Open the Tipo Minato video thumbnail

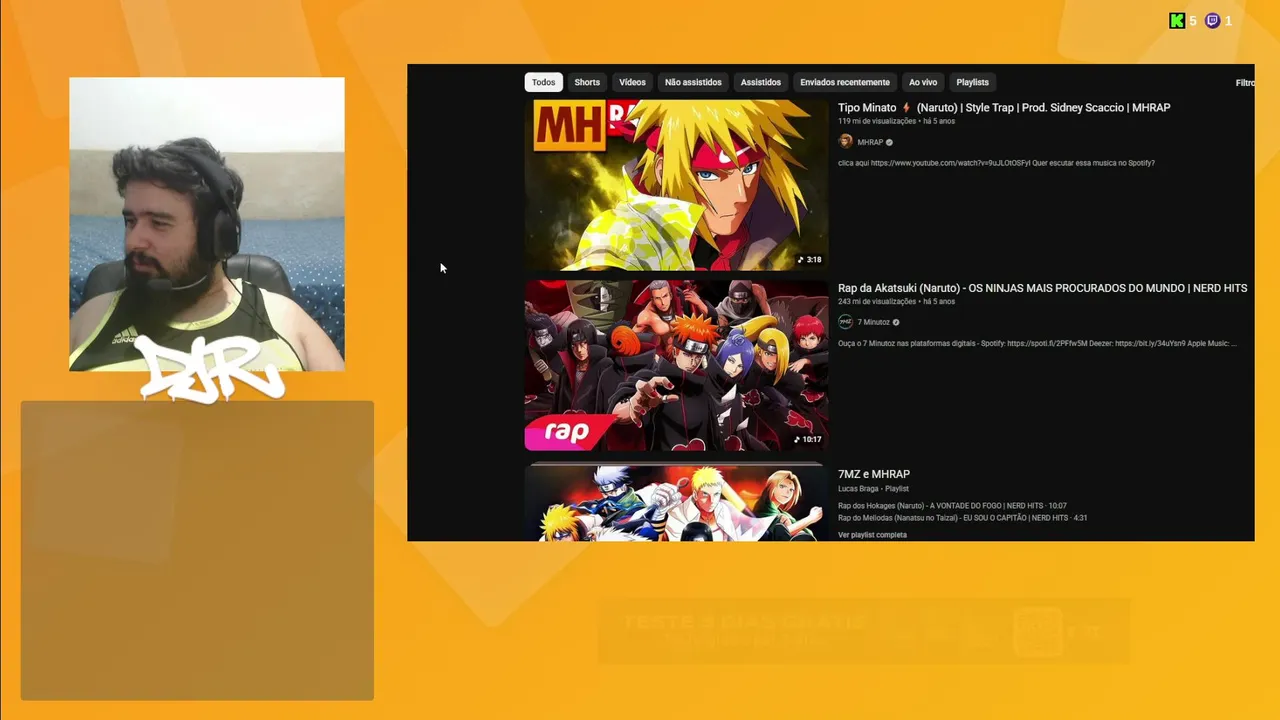pyautogui.click(x=676, y=185)
